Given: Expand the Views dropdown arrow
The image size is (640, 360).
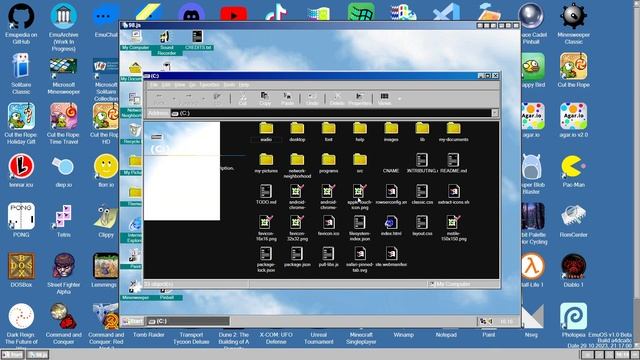Looking at the screenshot, I should tap(400, 99).
